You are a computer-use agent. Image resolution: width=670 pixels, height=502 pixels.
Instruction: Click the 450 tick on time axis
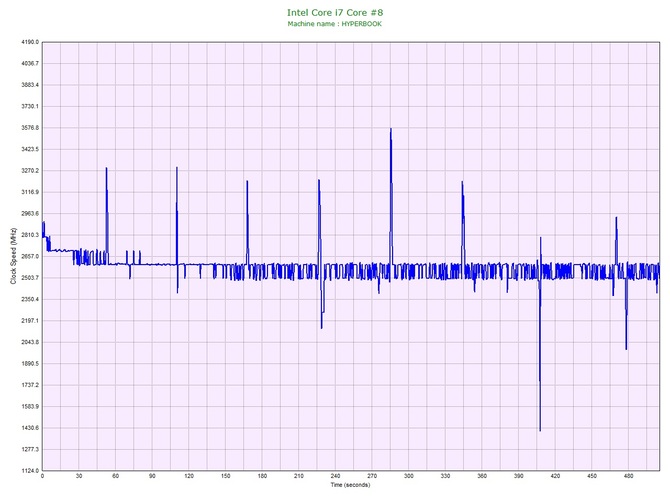click(x=592, y=476)
